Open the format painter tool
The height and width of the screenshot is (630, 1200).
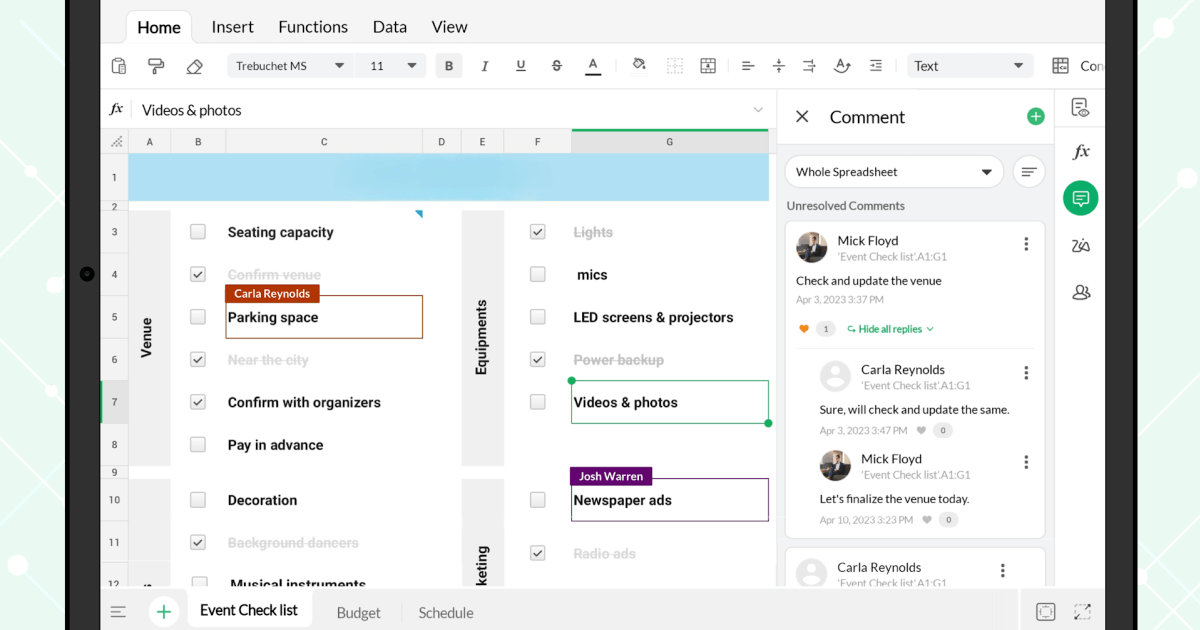point(155,65)
